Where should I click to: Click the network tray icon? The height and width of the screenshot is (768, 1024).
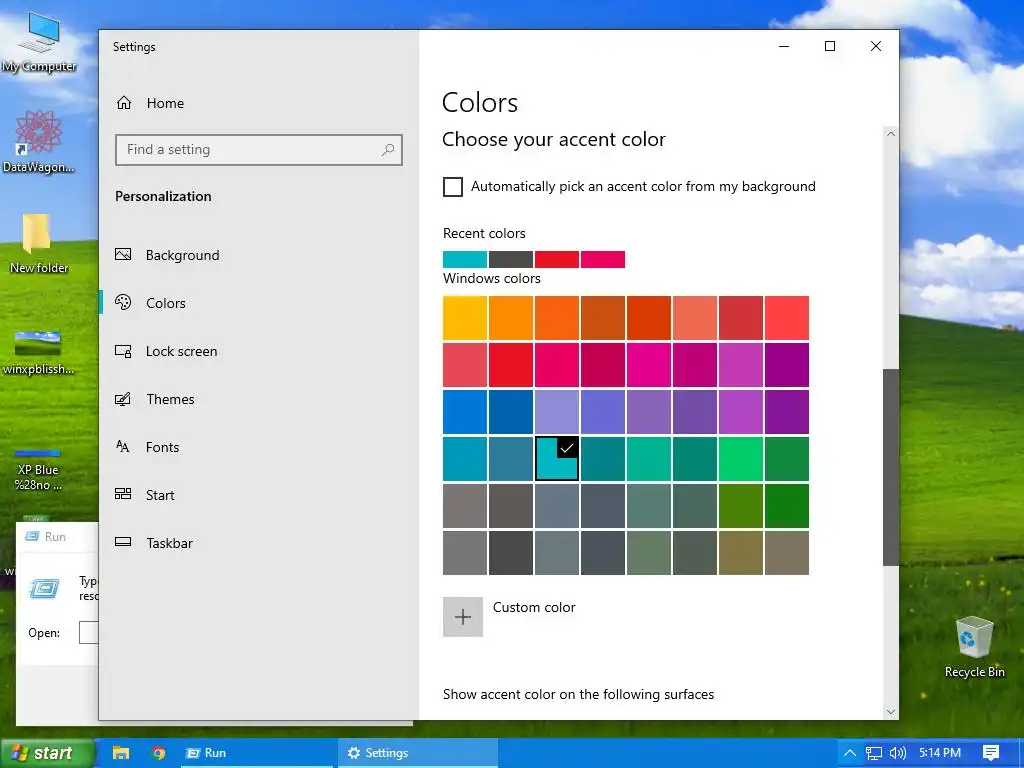click(874, 753)
